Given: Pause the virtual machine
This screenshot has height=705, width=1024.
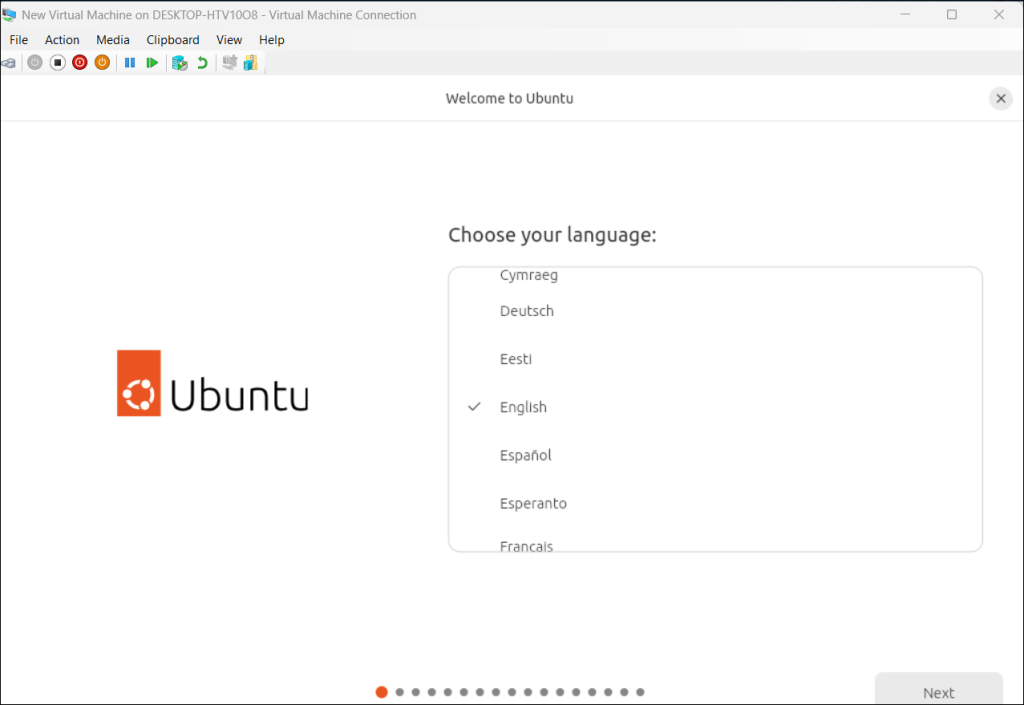Looking at the screenshot, I should coord(130,63).
